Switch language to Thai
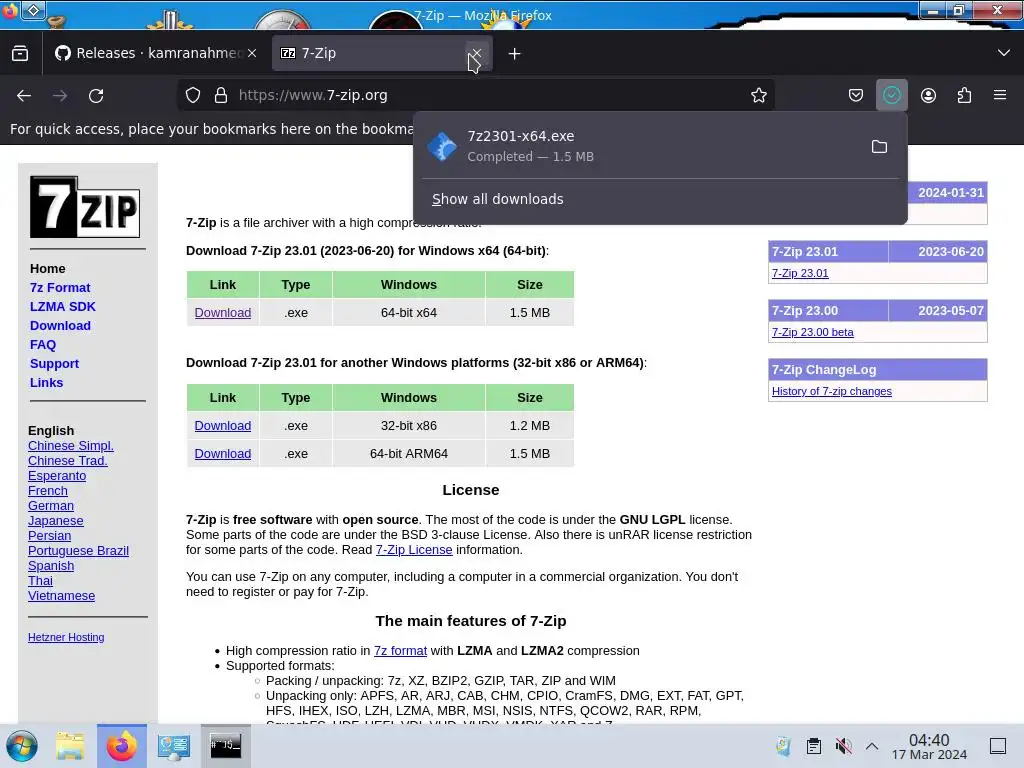Image resolution: width=1024 pixels, height=768 pixels. (x=40, y=581)
